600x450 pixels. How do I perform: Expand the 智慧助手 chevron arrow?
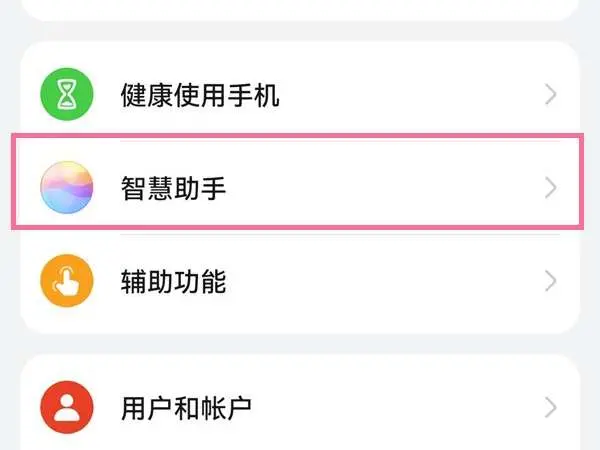[x=550, y=188]
